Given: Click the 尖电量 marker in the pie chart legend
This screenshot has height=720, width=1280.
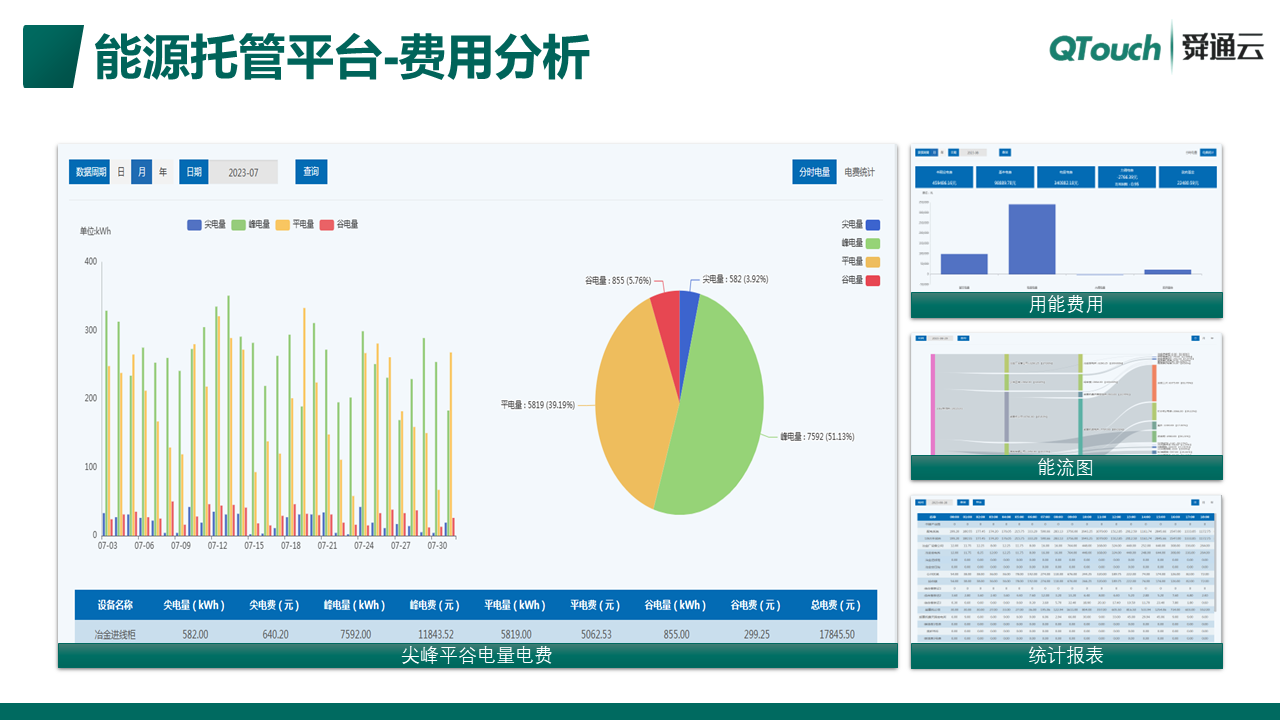Looking at the screenshot, I should pos(873,225).
